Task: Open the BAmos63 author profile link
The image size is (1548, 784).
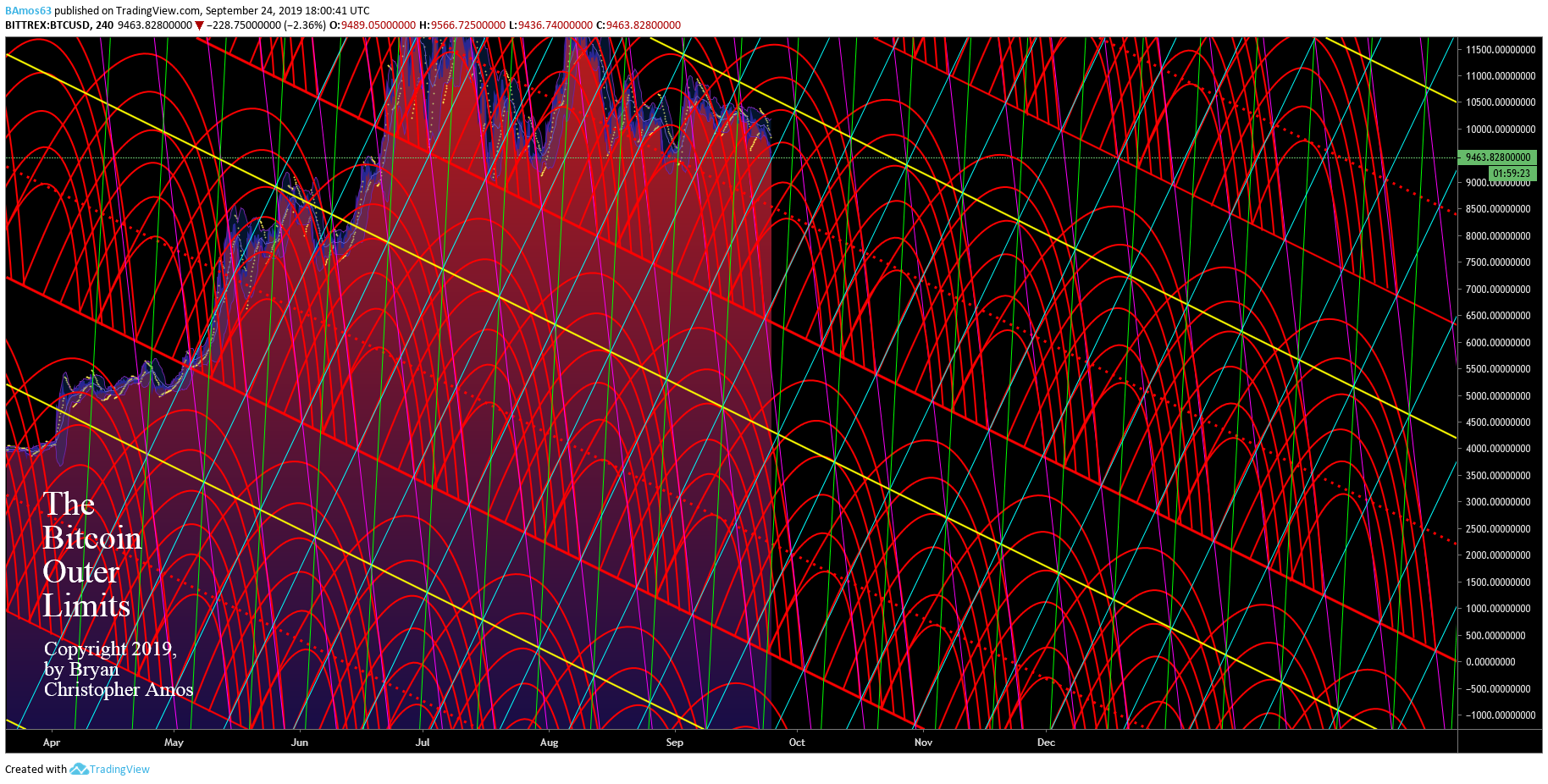Action: 28,11
